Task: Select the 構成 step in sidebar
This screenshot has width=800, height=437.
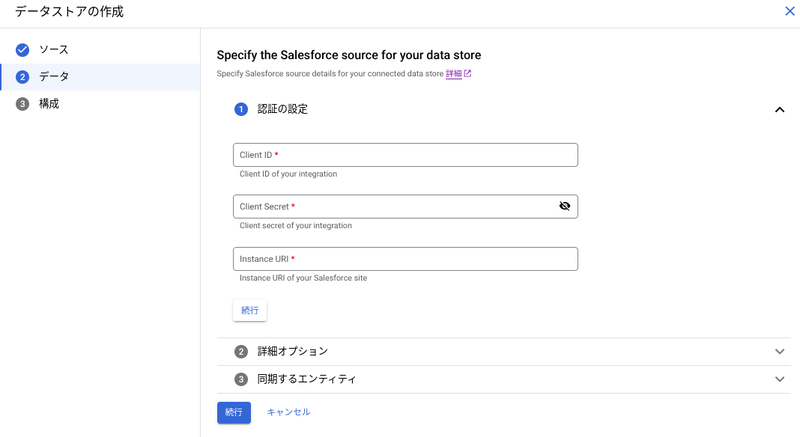Action: click(x=100, y=104)
